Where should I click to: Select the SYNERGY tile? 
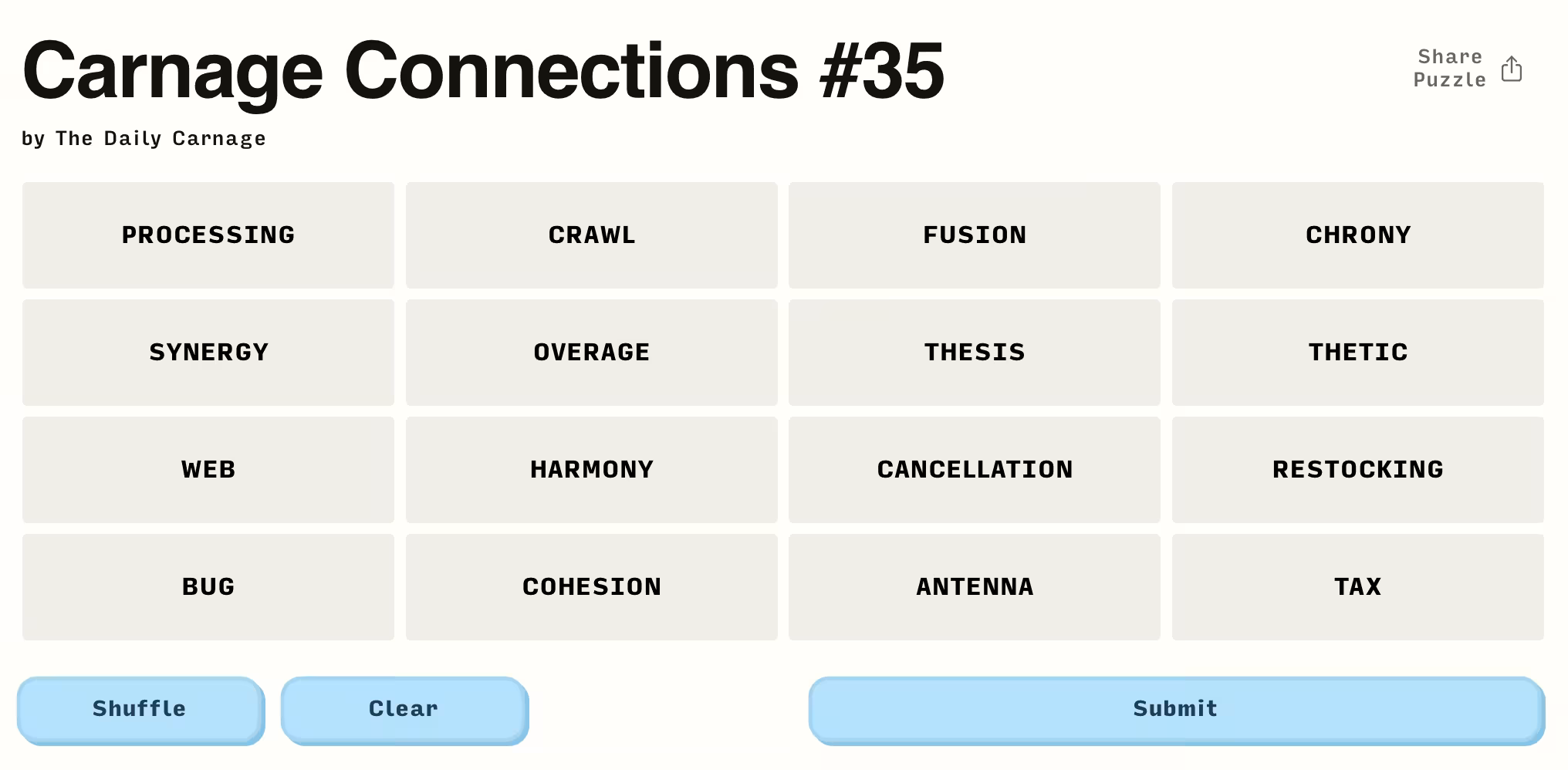pyautogui.click(x=208, y=353)
